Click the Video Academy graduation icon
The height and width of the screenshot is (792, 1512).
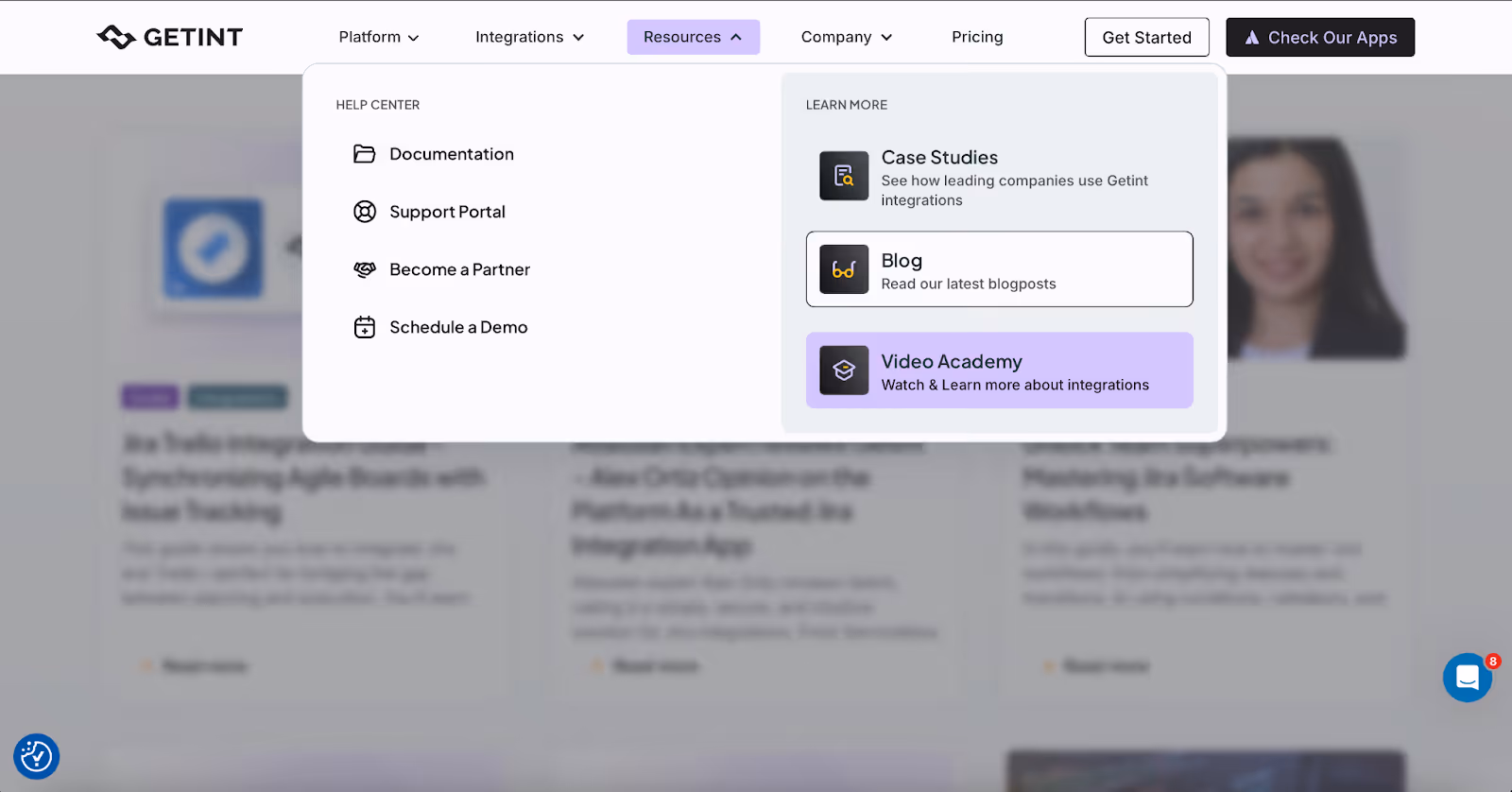[844, 370]
